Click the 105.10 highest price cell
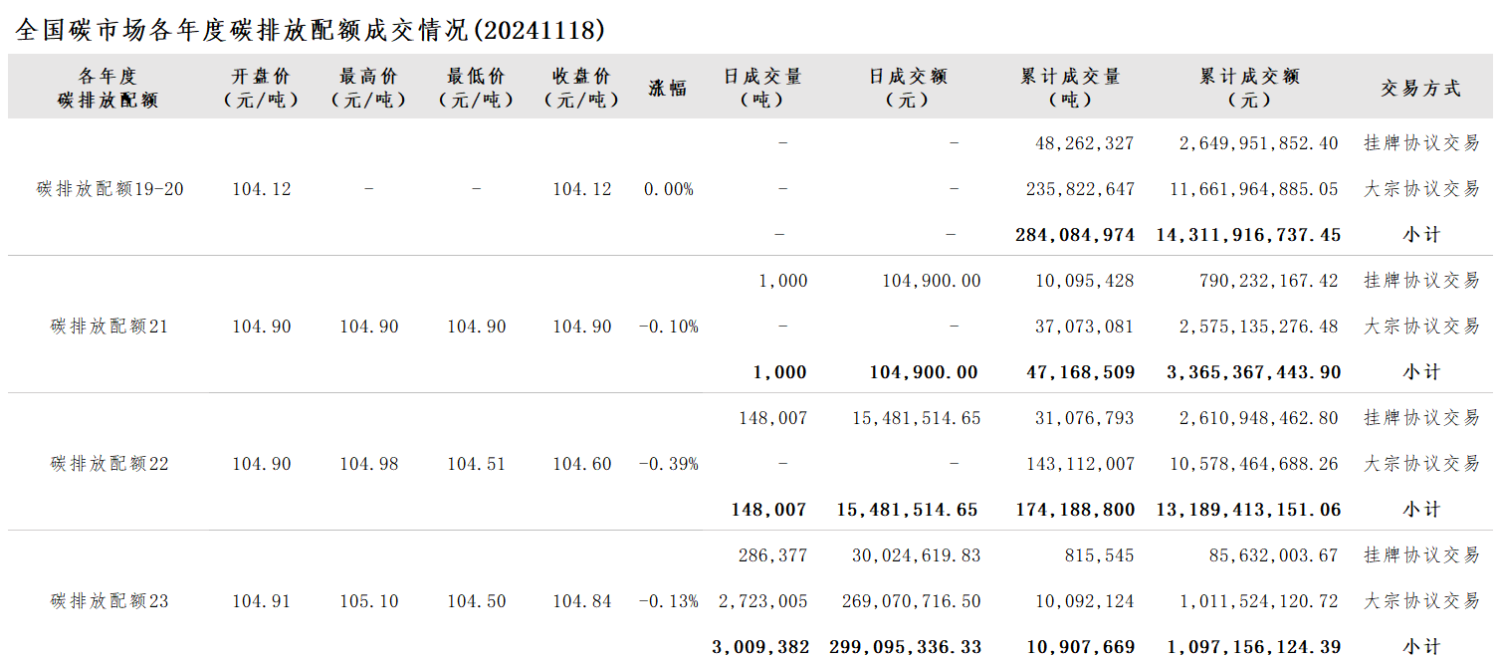The width and height of the screenshot is (1500, 658). [x=369, y=601]
